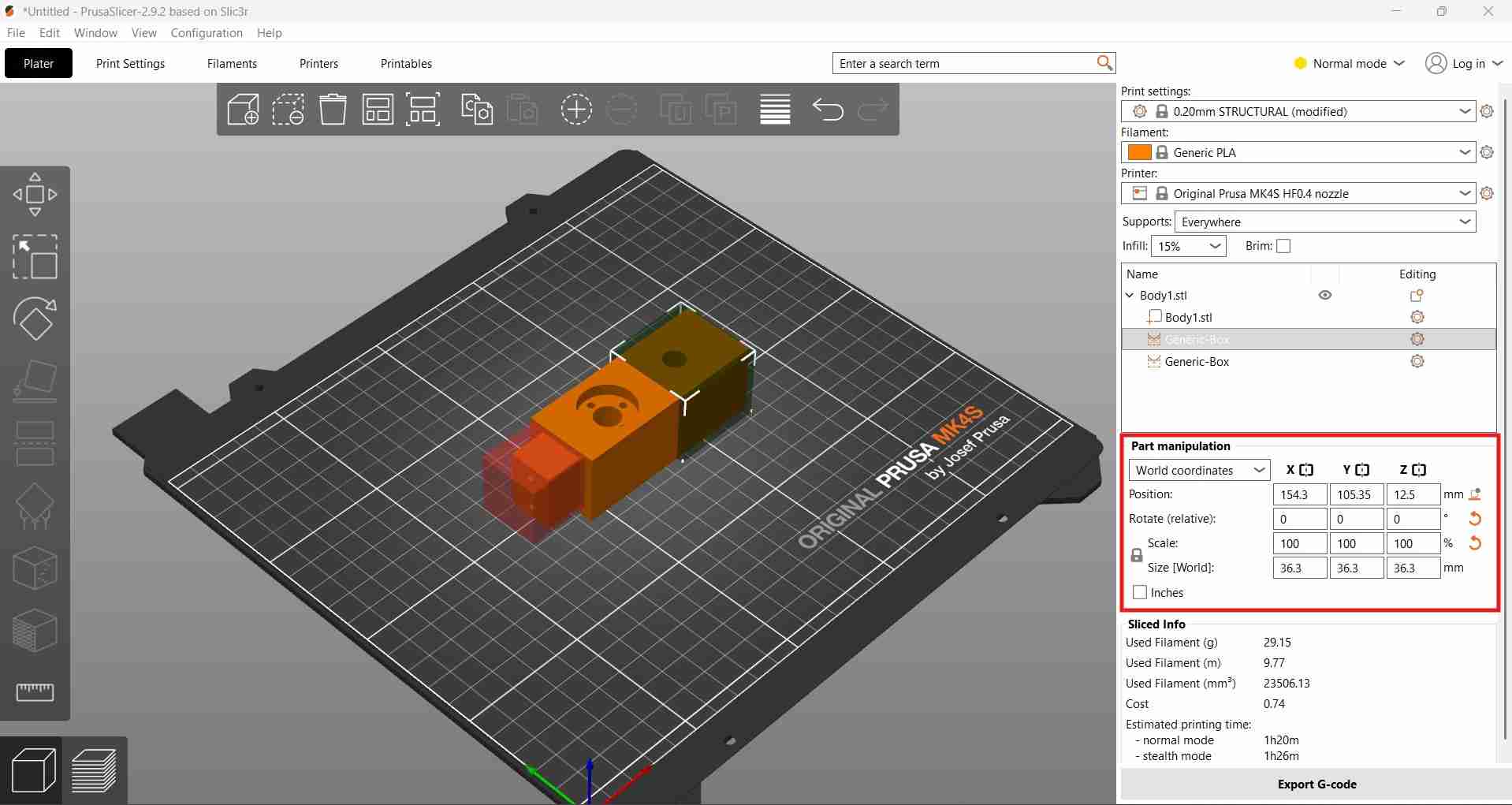Screen dimensions: 1512x805
Task: Open the Log in account menu
Action: (x=1464, y=63)
